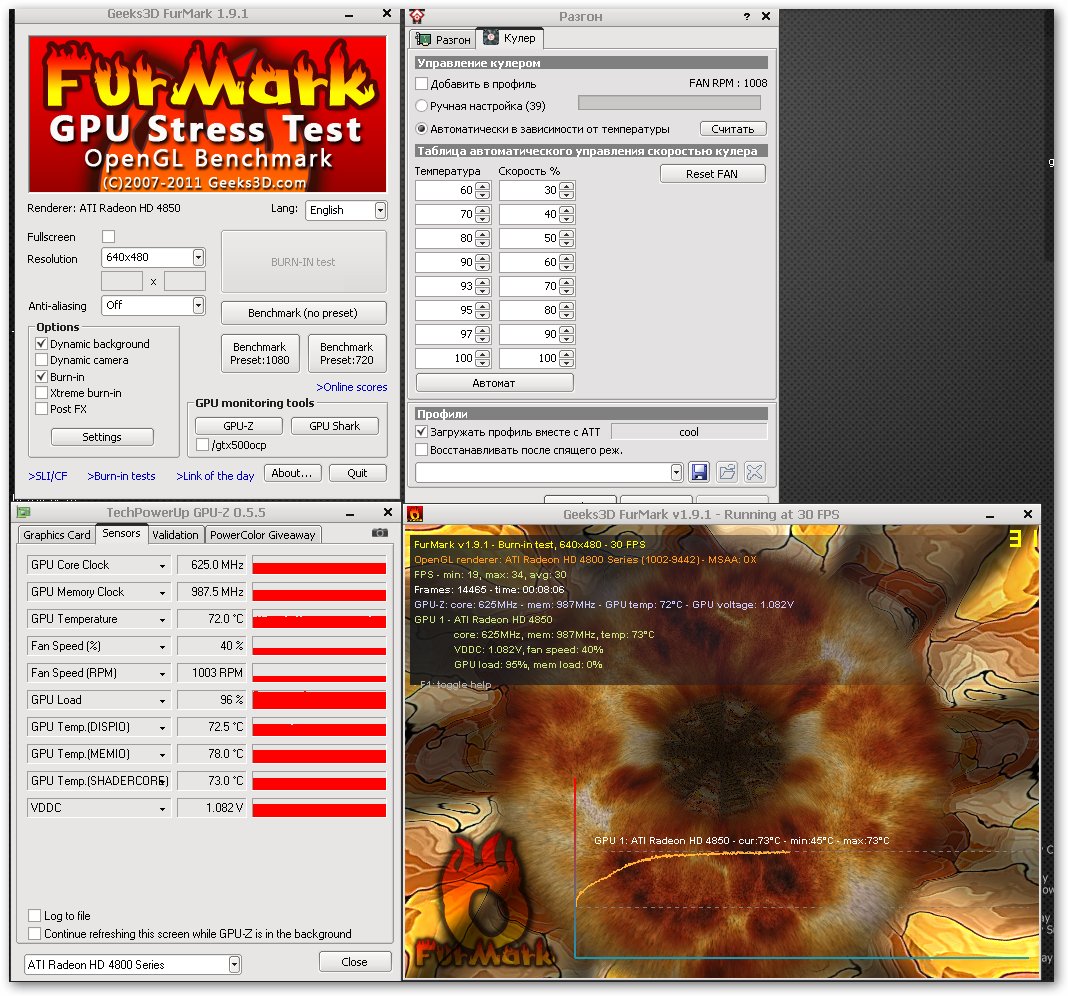Image resolution: width=1068 pixels, height=996 pixels.
Task: Increase the 60 temperature value with stepper
Action: tap(483, 186)
